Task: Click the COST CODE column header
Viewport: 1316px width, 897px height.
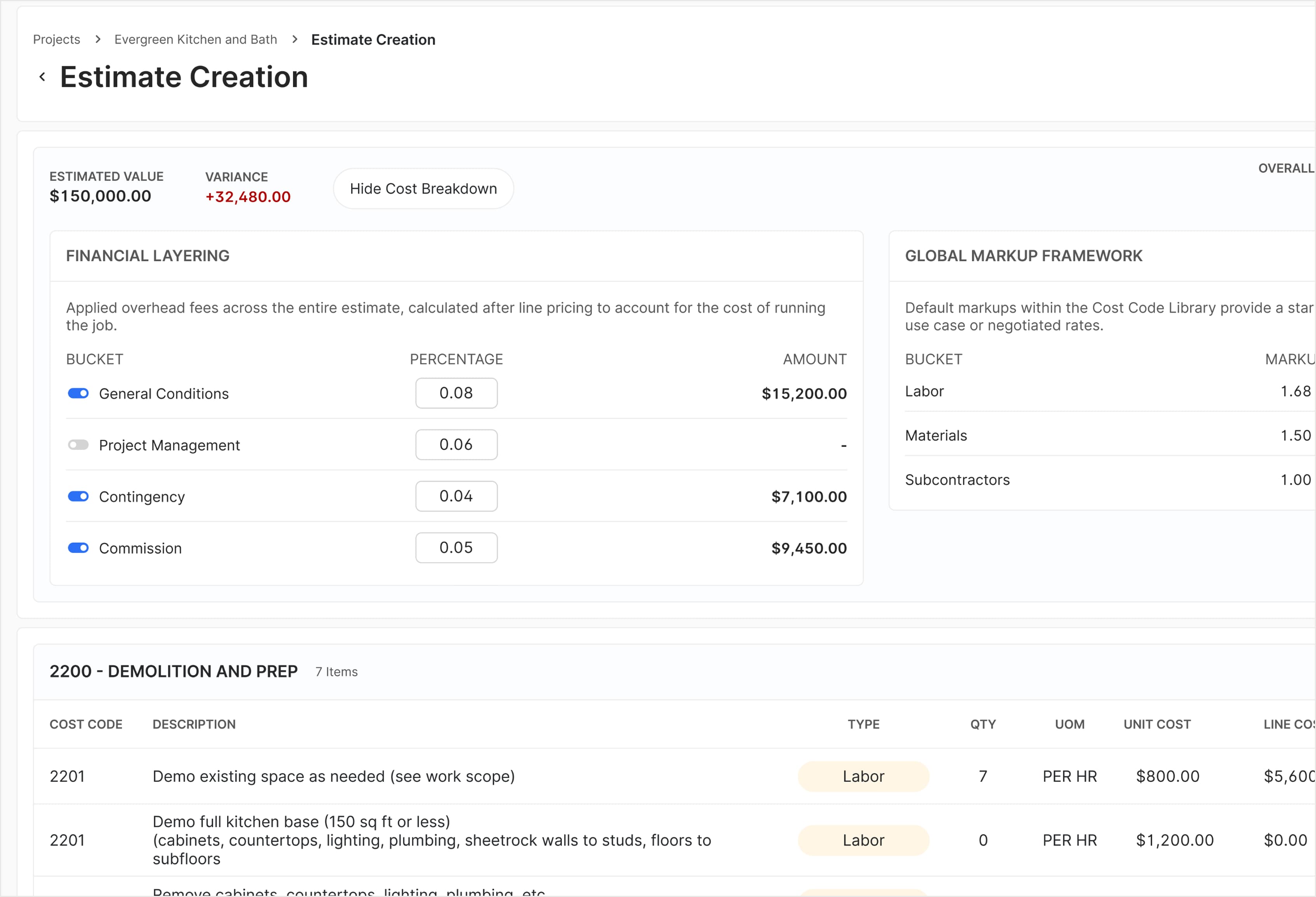Action: pos(86,724)
